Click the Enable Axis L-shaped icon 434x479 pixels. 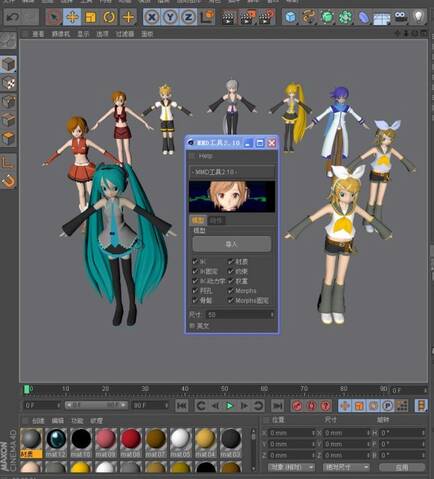coord(8,162)
